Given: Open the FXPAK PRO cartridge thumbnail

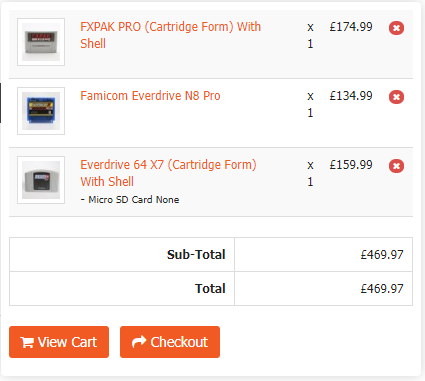Looking at the screenshot, I should [41, 42].
